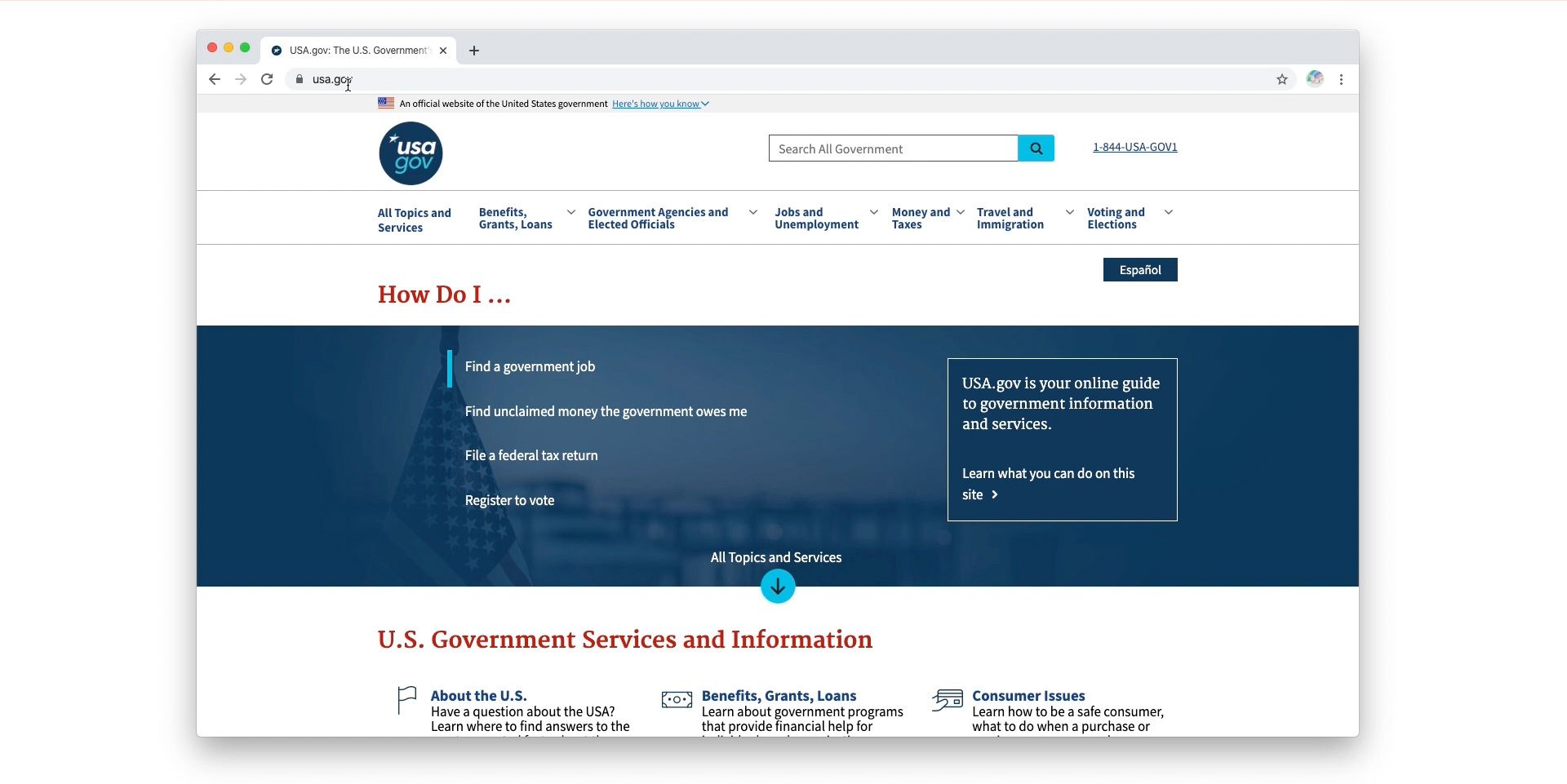Open the Money and Taxes nav item
The height and width of the screenshot is (784, 1567).
pos(921,219)
